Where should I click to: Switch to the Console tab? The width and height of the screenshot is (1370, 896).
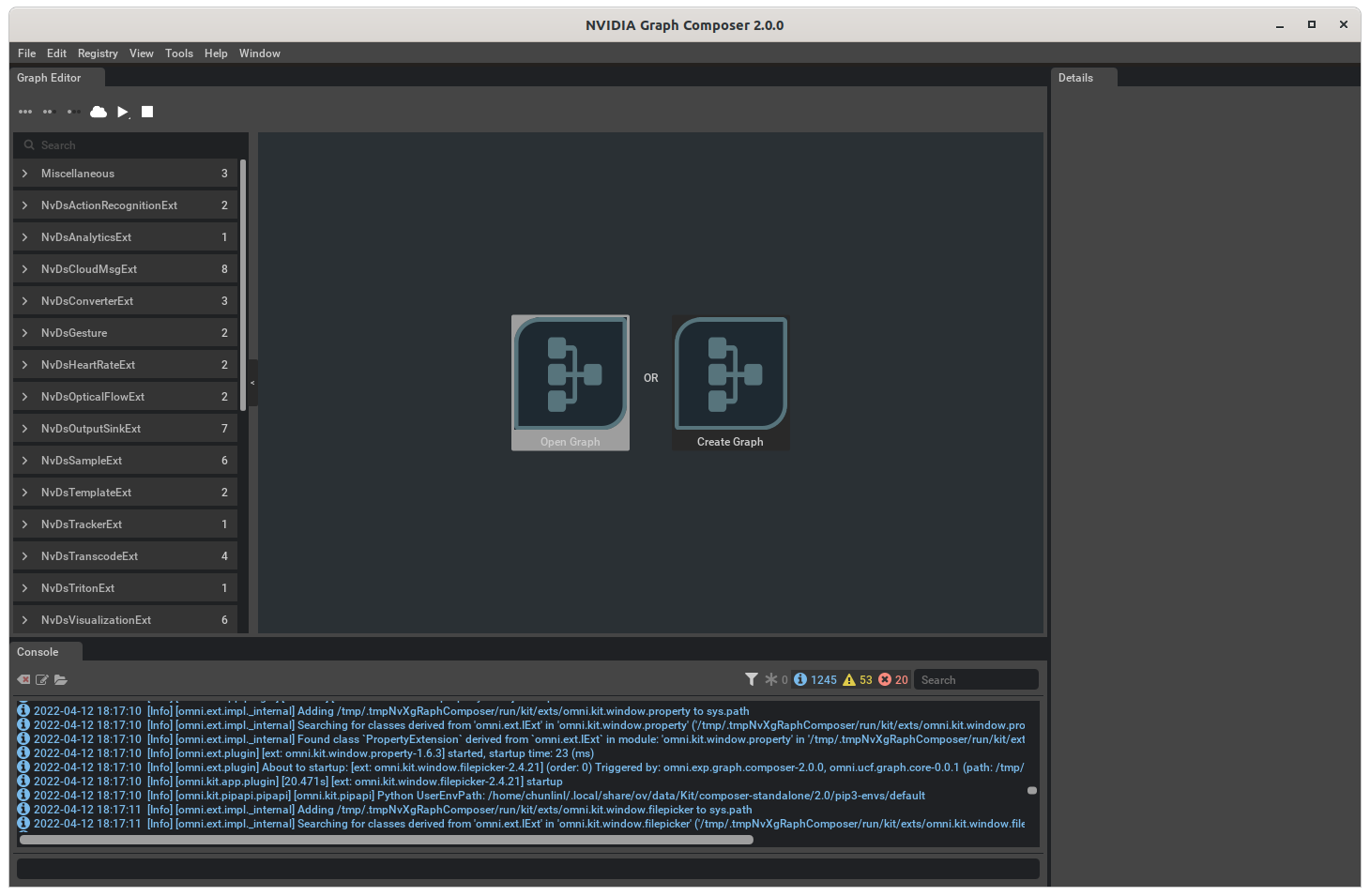(x=36, y=651)
